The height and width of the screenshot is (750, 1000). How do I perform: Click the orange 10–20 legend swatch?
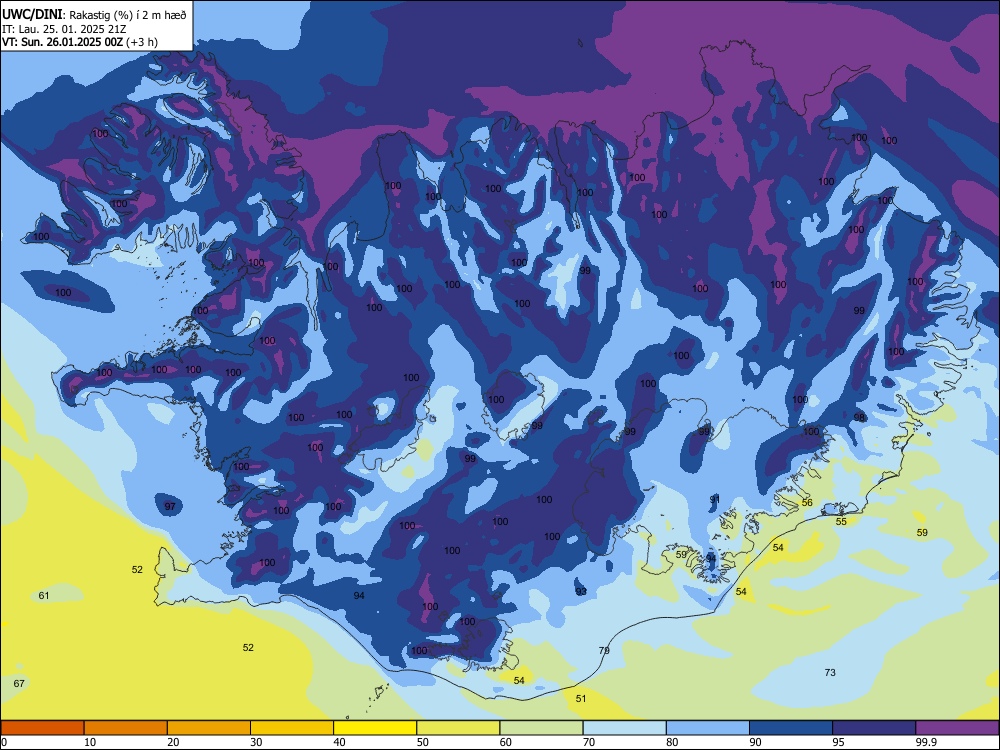tap(126, 728)
